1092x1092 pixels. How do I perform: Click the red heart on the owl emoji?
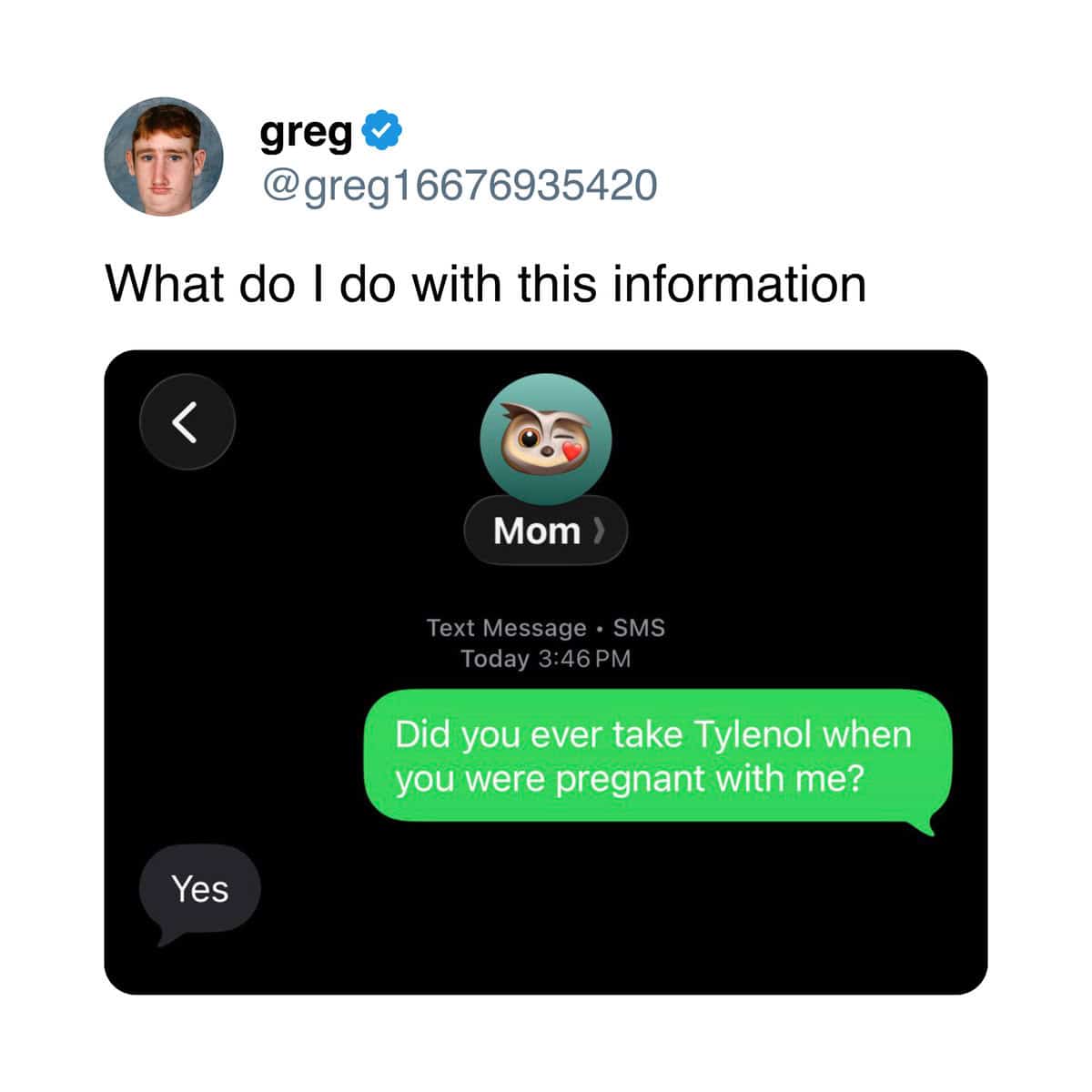(x=571, y=452)
